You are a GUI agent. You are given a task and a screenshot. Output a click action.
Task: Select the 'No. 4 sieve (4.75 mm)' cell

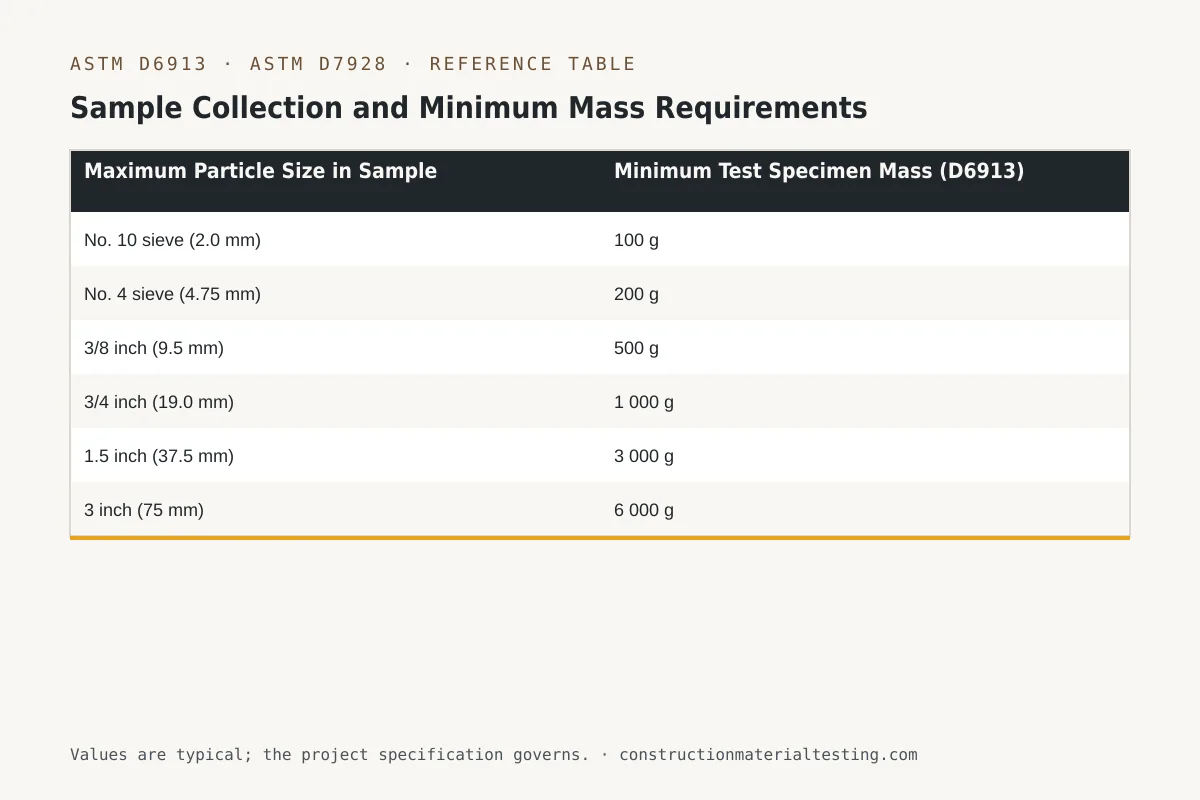[335, 294]
